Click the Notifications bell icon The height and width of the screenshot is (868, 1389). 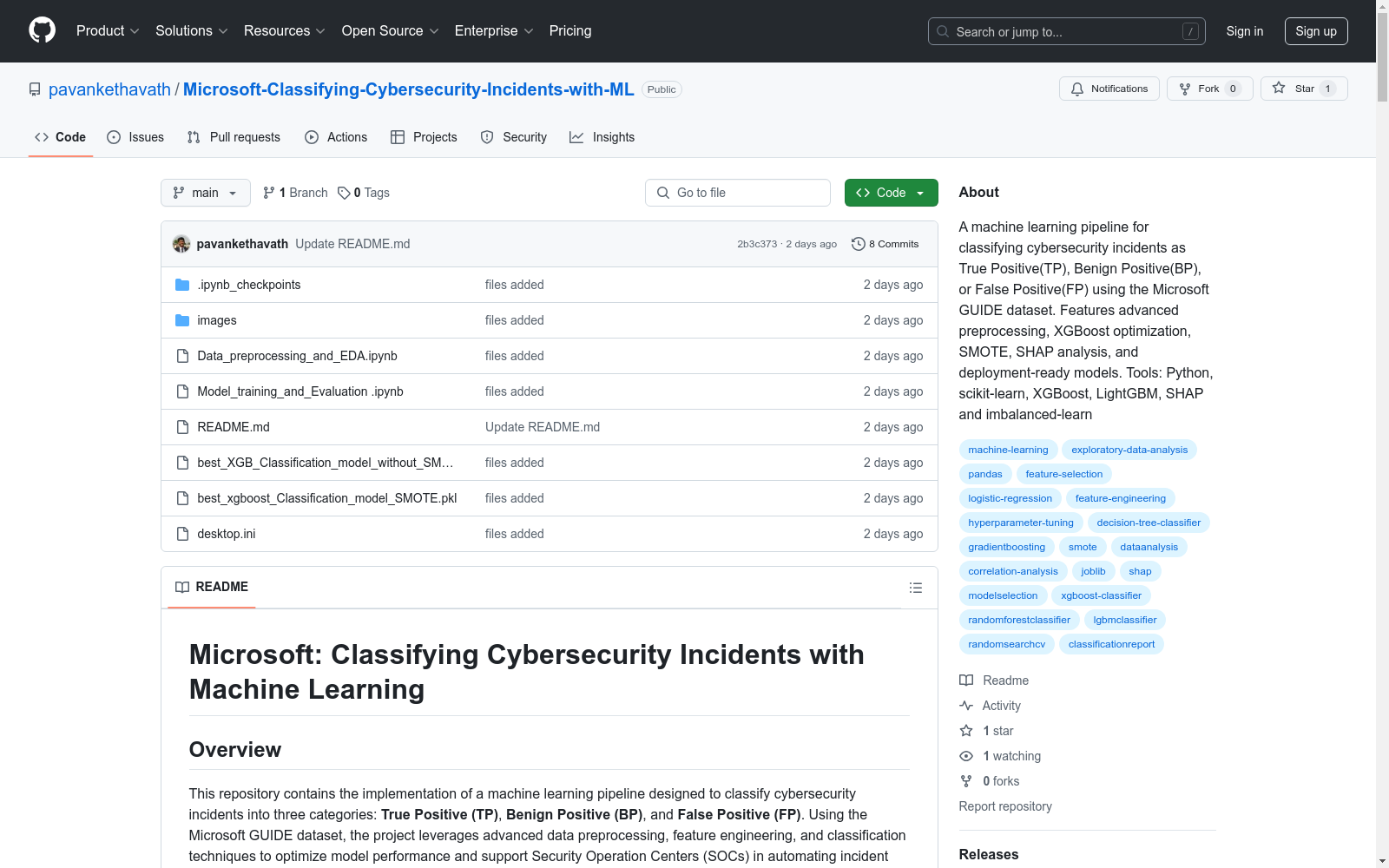pos(1077,89)
